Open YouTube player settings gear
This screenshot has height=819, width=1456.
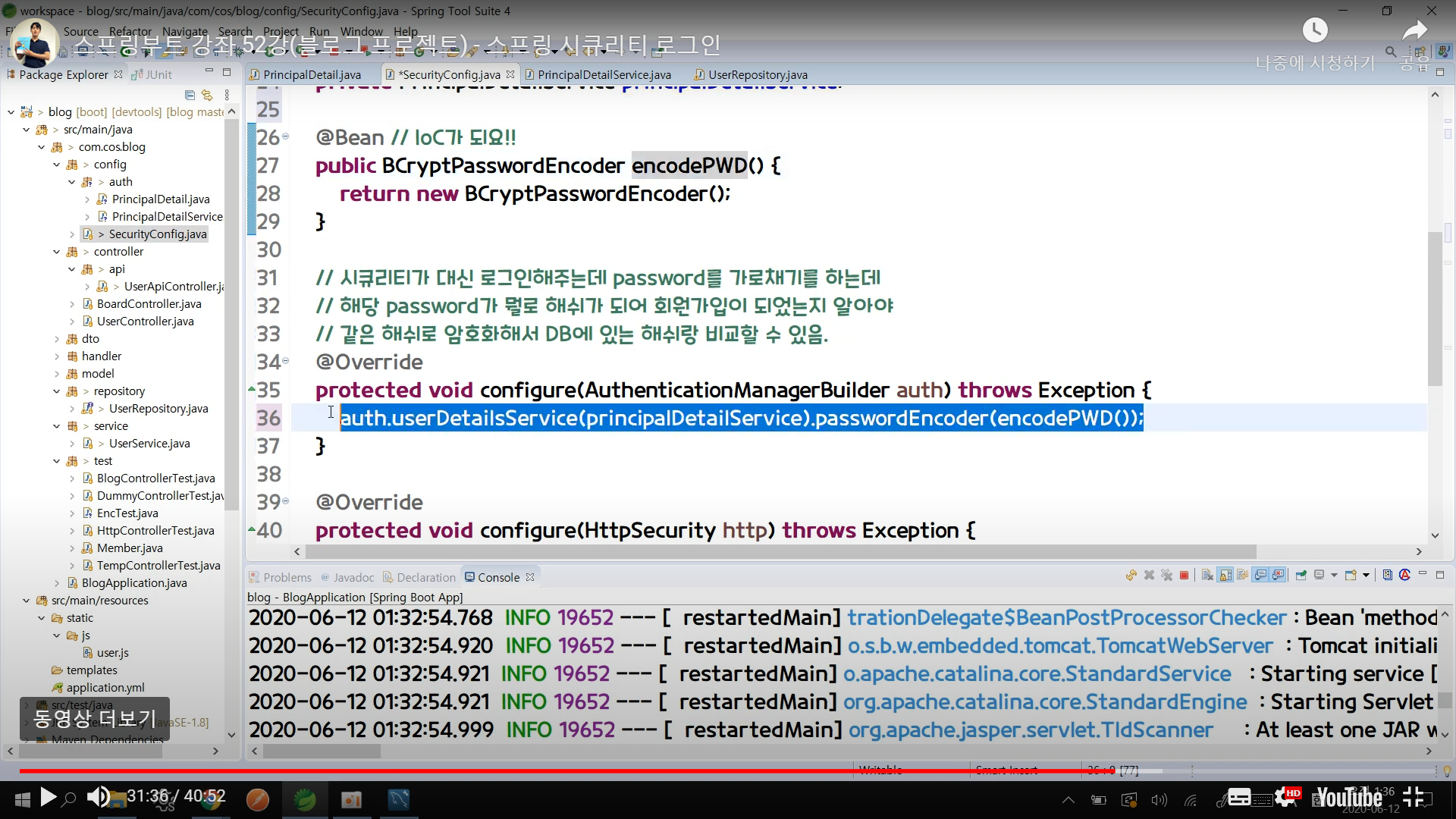click(x=1285, y=796)
